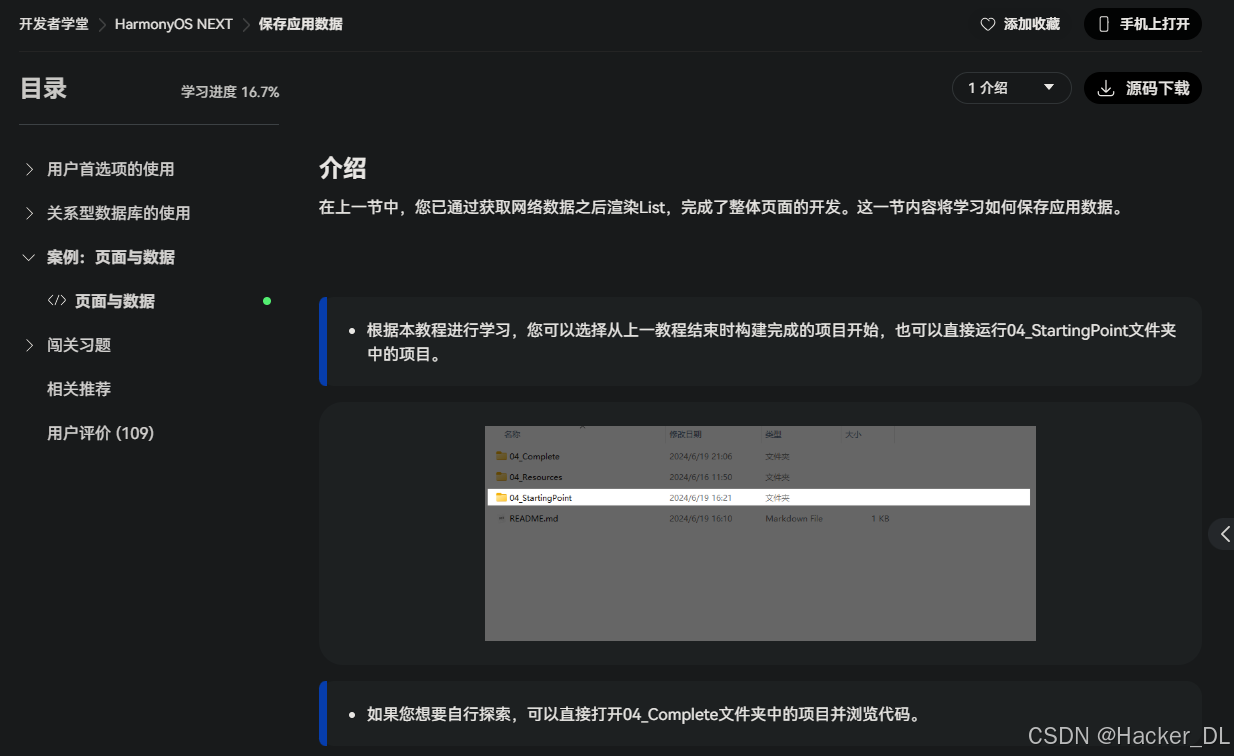Click the download icon in 源码下载 button
Screen dimensions: 1234x756
tap(1106, 88)
